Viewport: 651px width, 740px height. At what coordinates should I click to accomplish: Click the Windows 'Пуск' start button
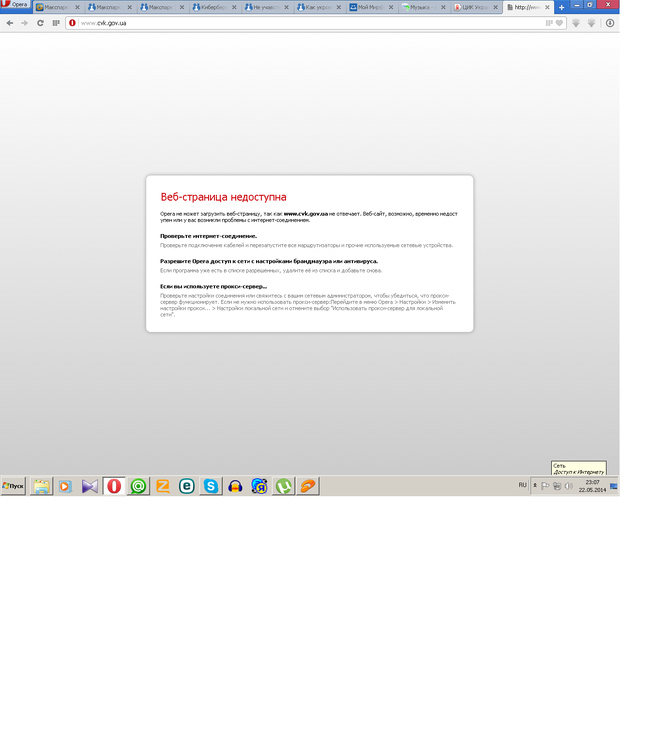13,486
